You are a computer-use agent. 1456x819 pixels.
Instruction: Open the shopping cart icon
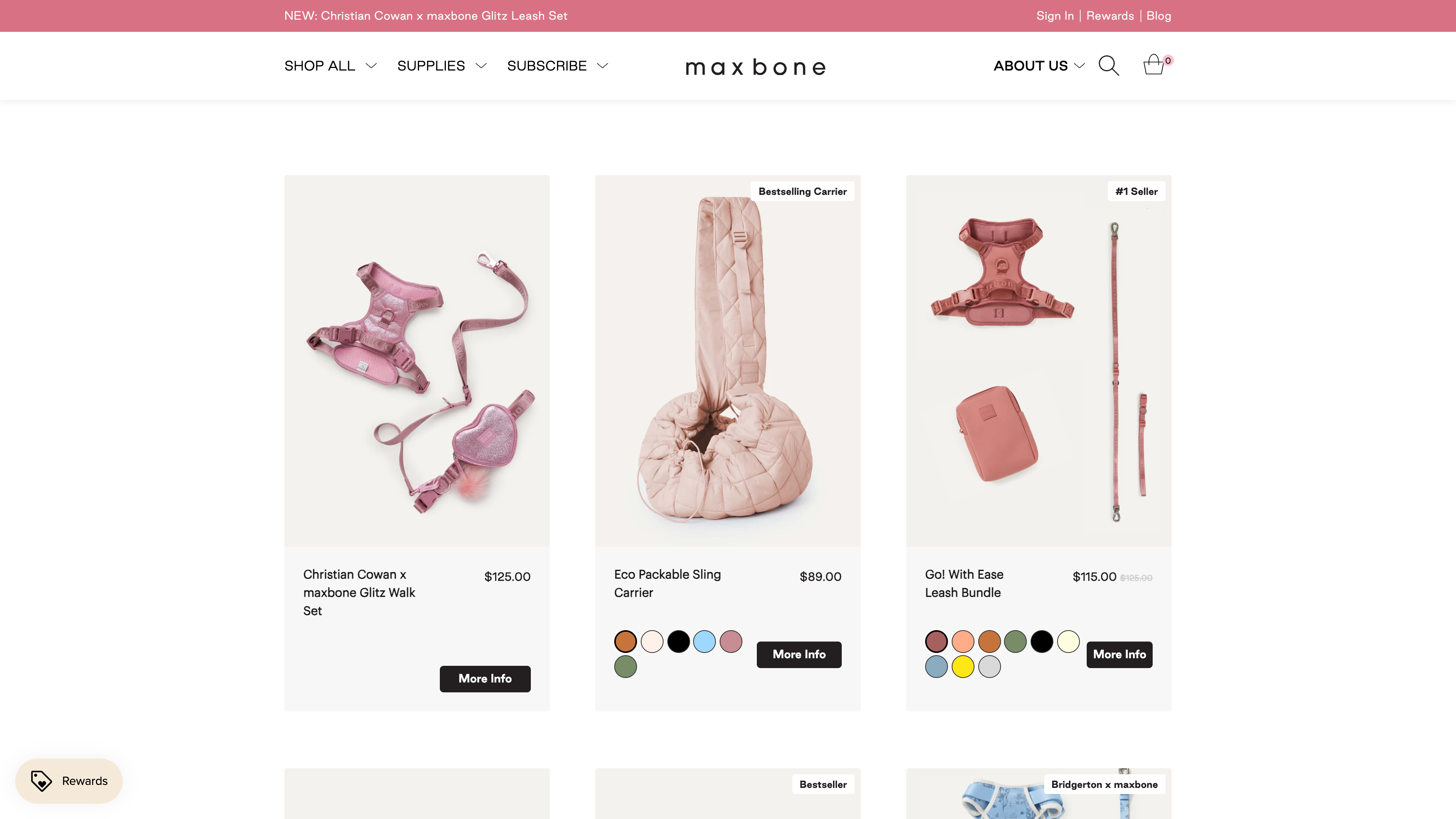(1155, 66)
